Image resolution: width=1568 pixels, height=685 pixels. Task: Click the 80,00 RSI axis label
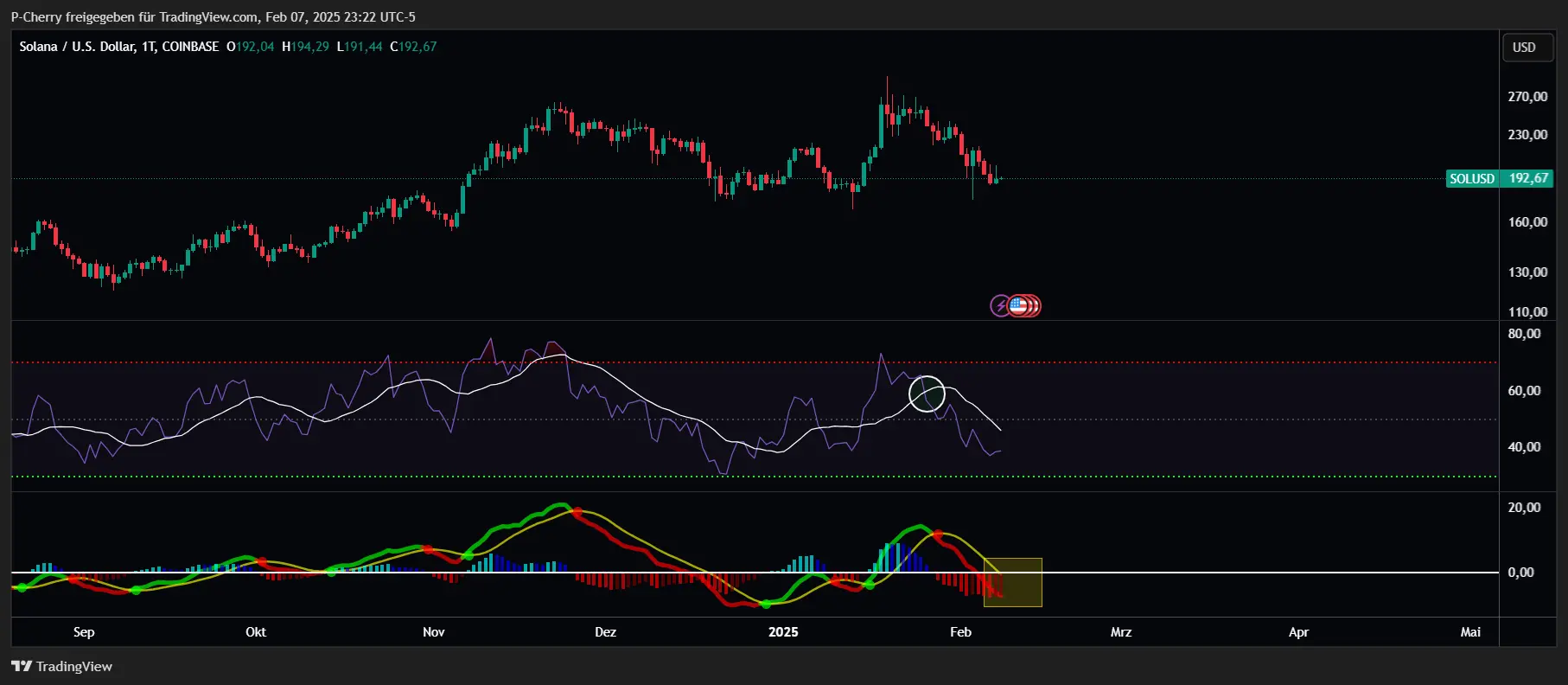pos(1524,334)
